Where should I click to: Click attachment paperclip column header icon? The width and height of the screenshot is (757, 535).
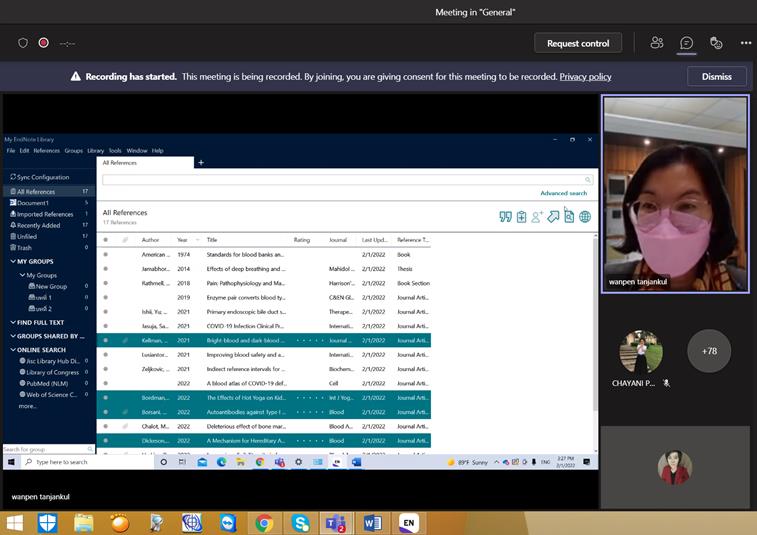pyautogui.click(x=125, y=240)
